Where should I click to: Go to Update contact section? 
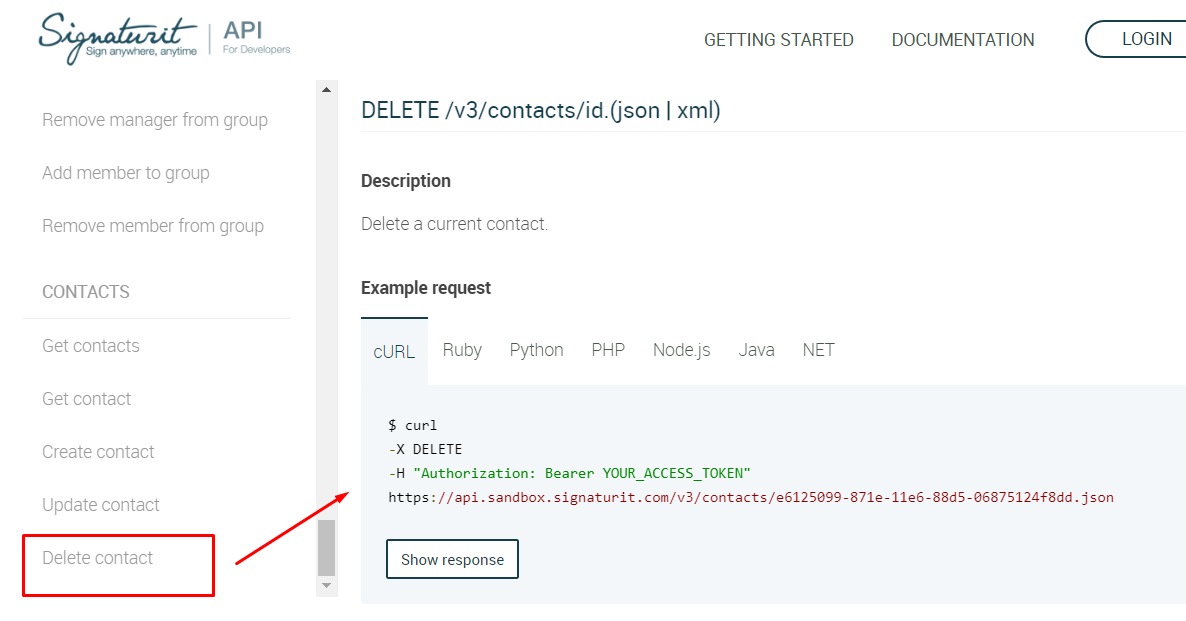(101, 505)
